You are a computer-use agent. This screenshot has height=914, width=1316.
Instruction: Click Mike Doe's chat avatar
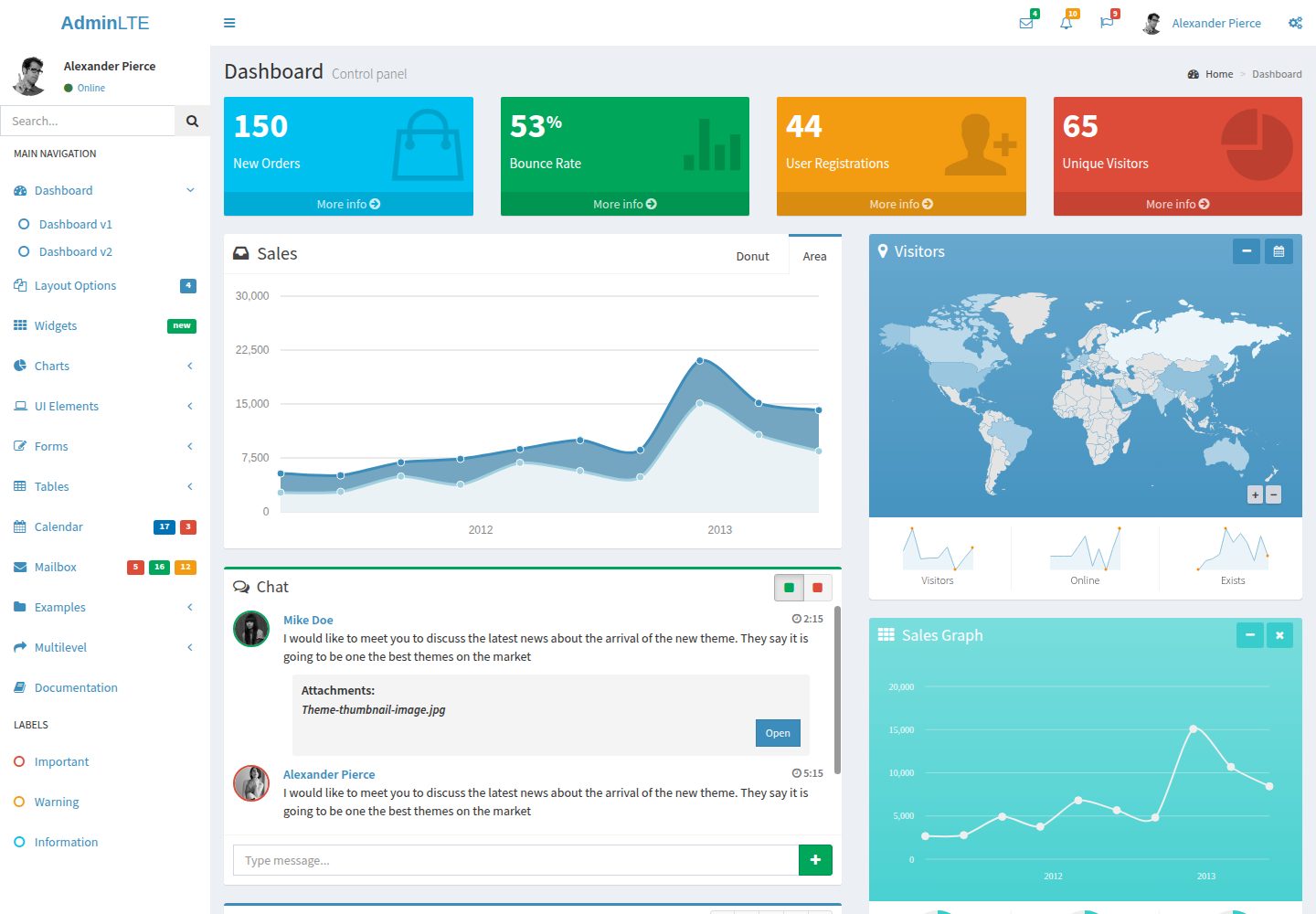click(x=251, y=629)
